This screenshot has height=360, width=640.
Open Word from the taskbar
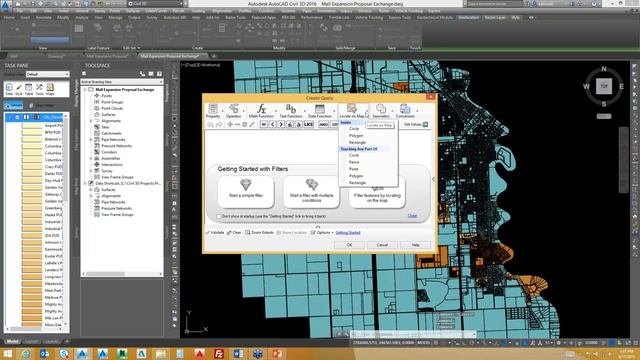click(x=238, y=353)
